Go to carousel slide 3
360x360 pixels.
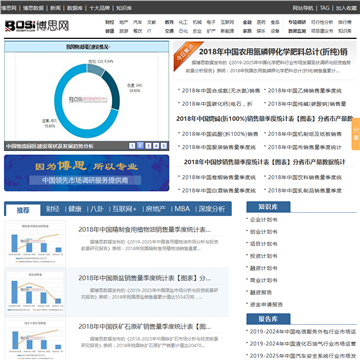pos(148,146)
